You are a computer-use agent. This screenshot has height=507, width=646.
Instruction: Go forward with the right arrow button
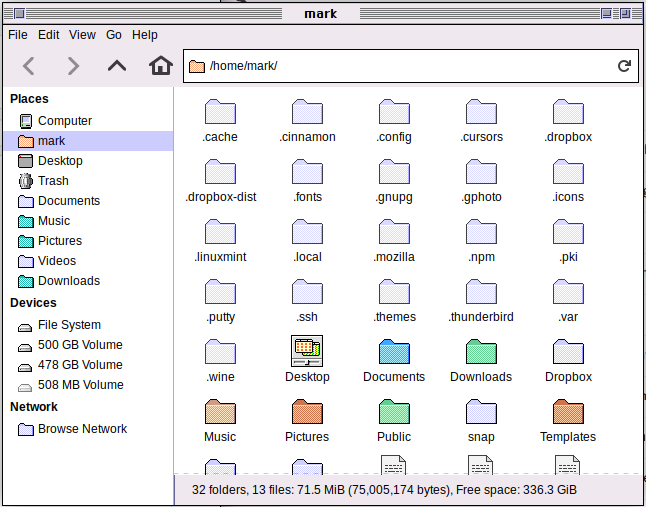tap(73, 66)
